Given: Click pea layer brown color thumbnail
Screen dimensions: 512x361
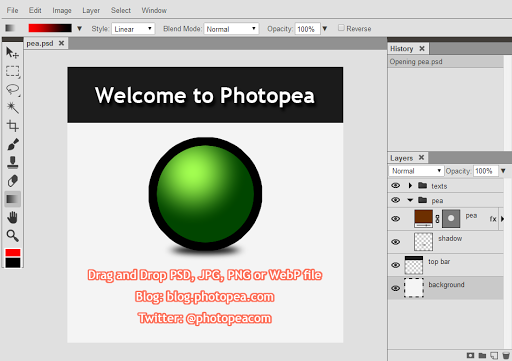Looking at the screenshot, I should pyautogui.click(x=423, y=219).
